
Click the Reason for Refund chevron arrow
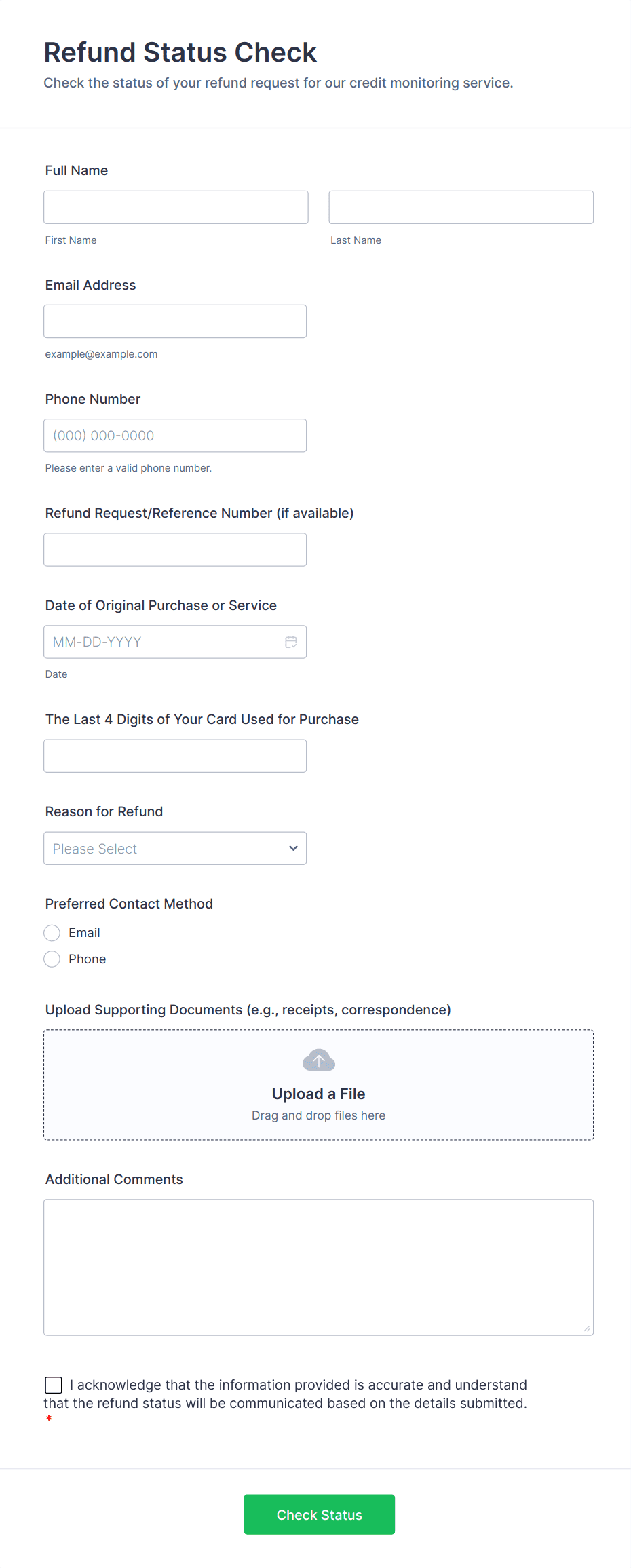293,848
